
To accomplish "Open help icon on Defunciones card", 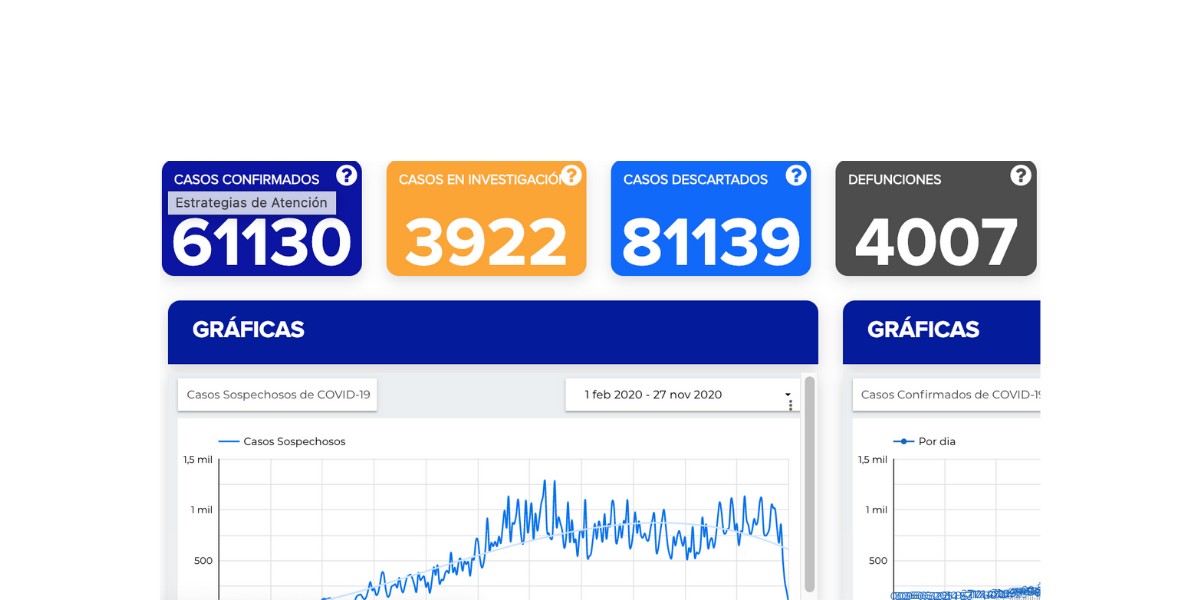I will click(x=1020, y=176).
